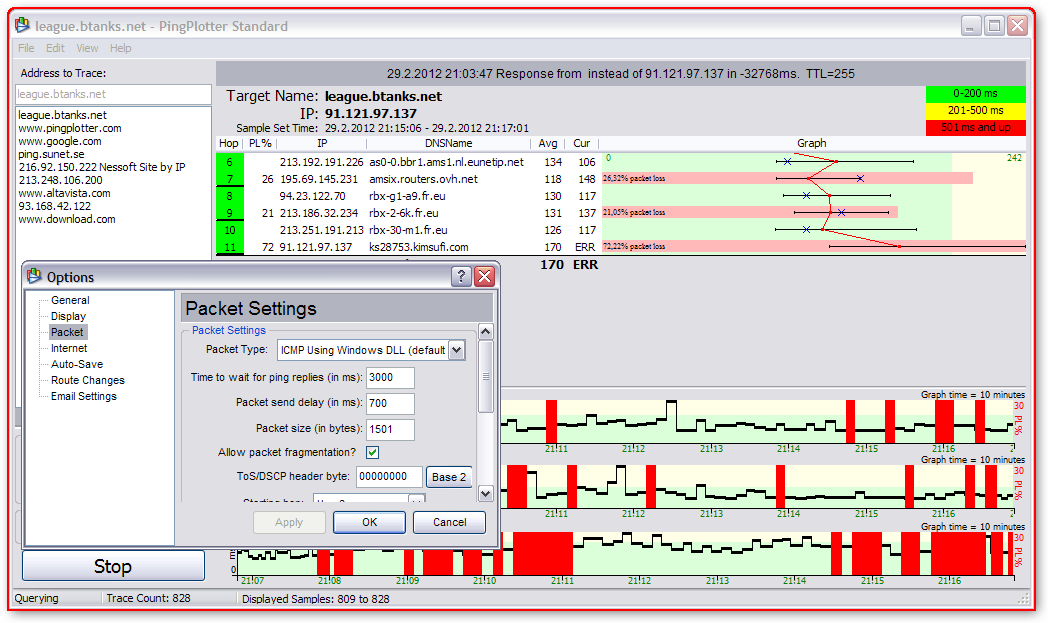Expand the Address to Trace combo box
The image size is (1048, 623).
pyautogui.click(x=113, y=94)
